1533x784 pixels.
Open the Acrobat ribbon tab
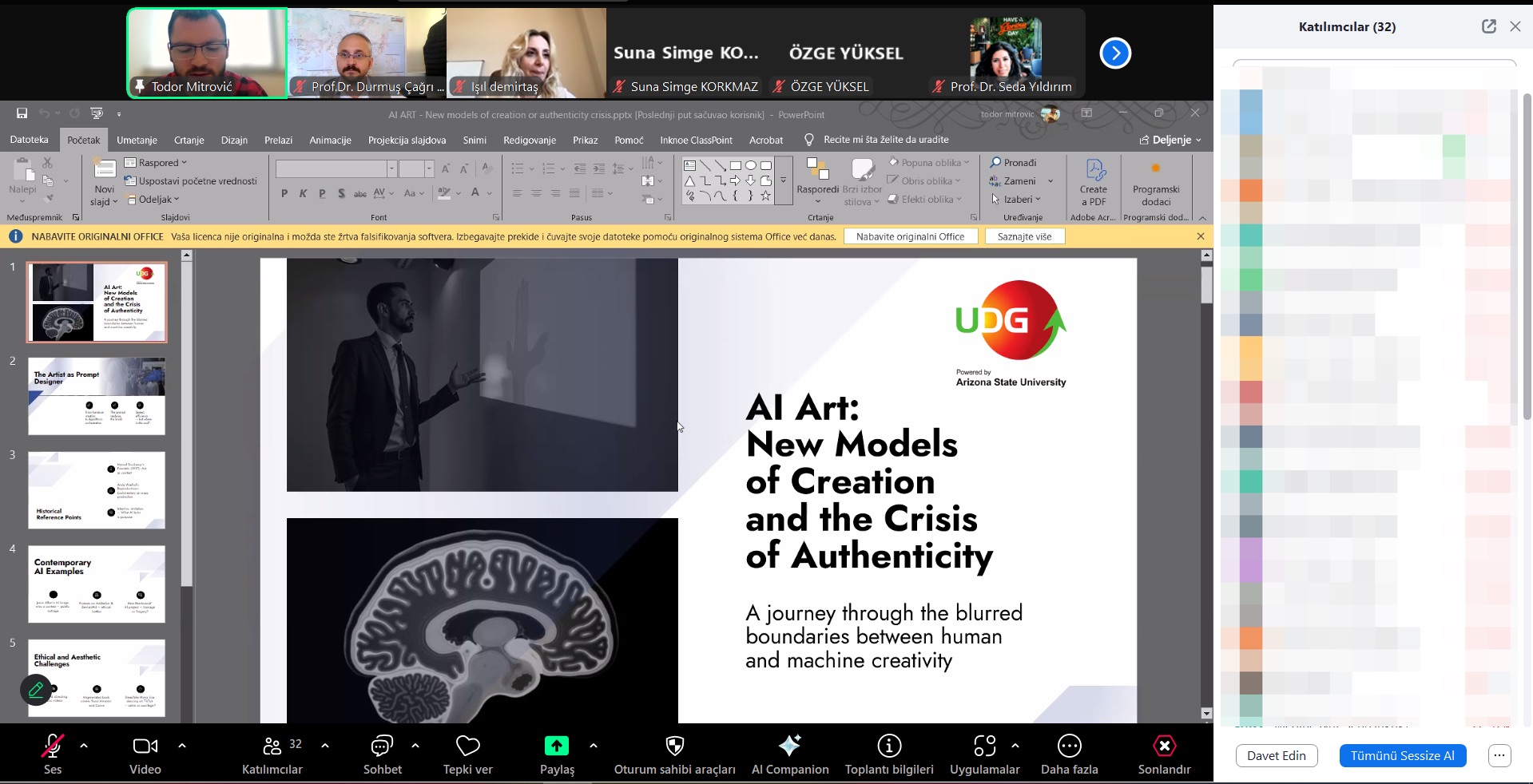tap(765, 140)
